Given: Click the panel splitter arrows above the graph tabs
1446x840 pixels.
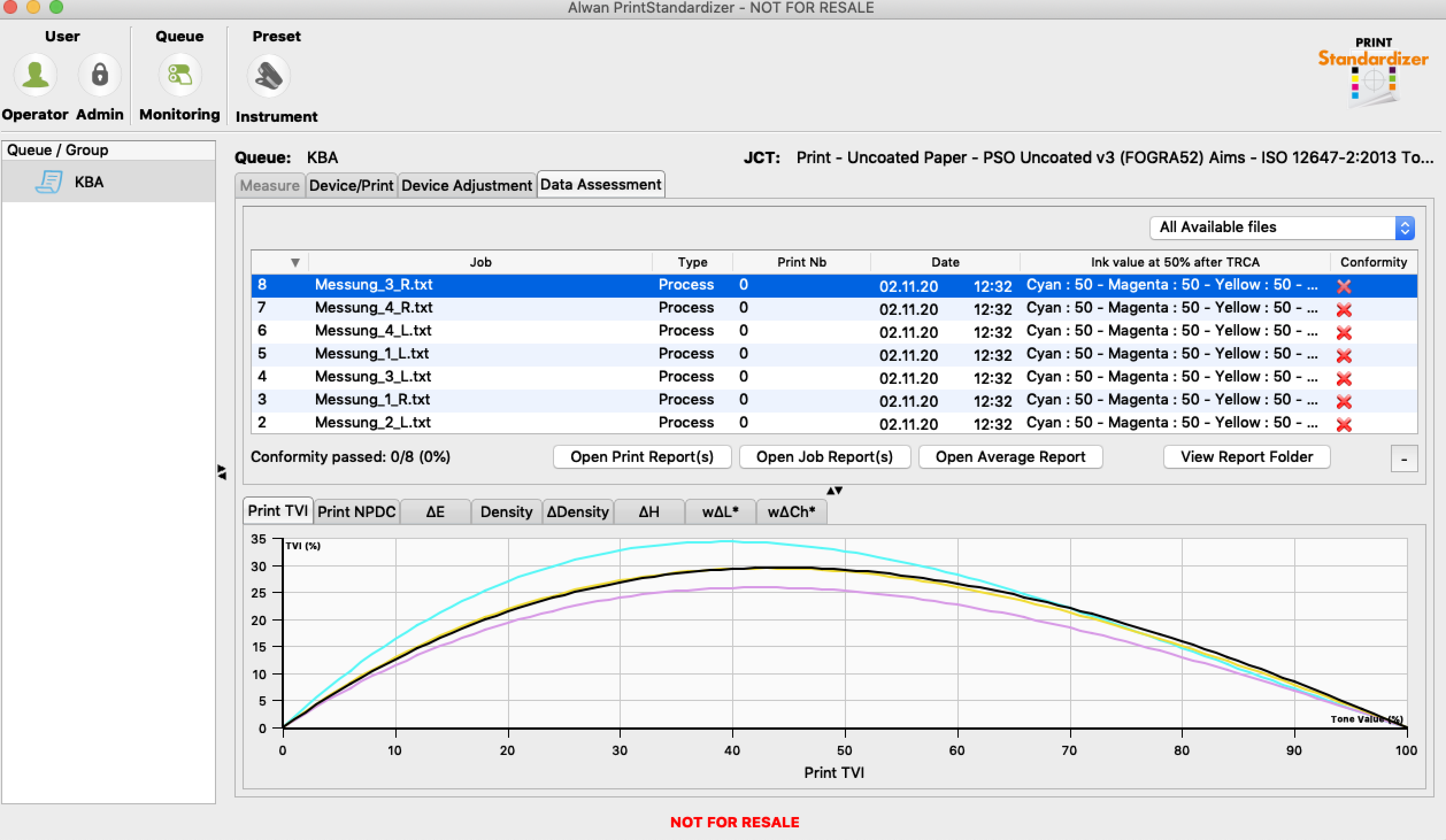Looking at the screenshot, I should 835,490.
